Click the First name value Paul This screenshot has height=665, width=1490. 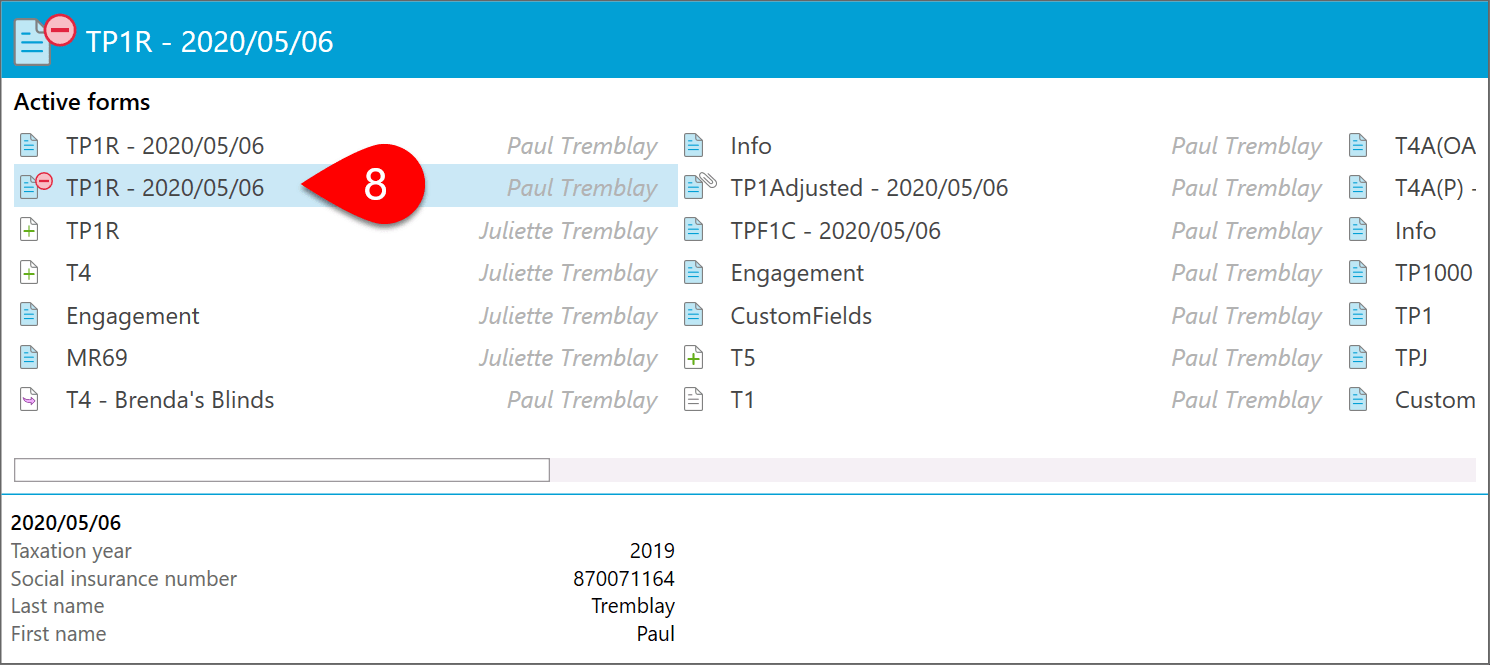pyautogui.click(x=656, y=634)
